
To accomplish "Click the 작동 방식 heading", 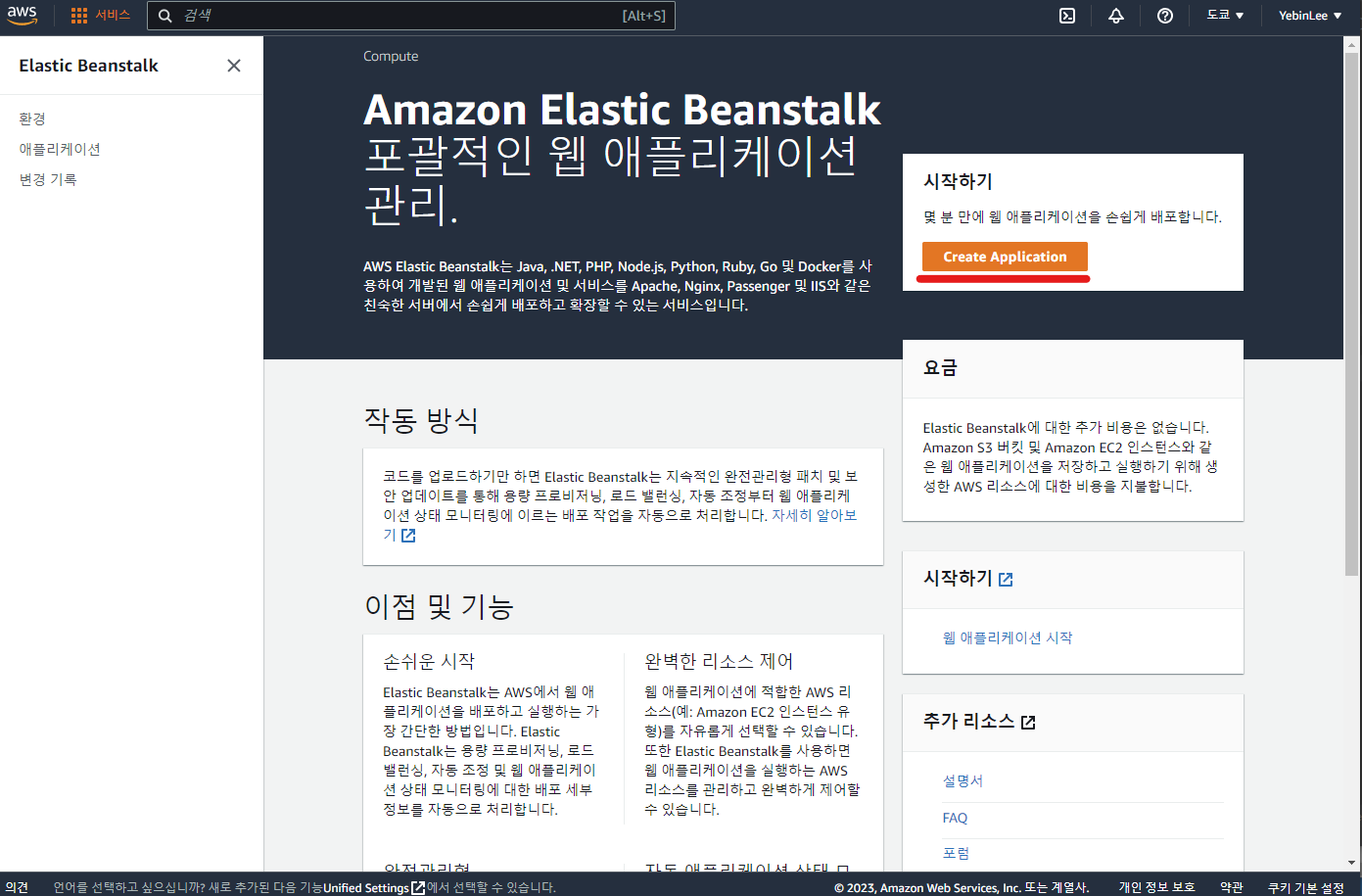I will [x=421, y=420].
